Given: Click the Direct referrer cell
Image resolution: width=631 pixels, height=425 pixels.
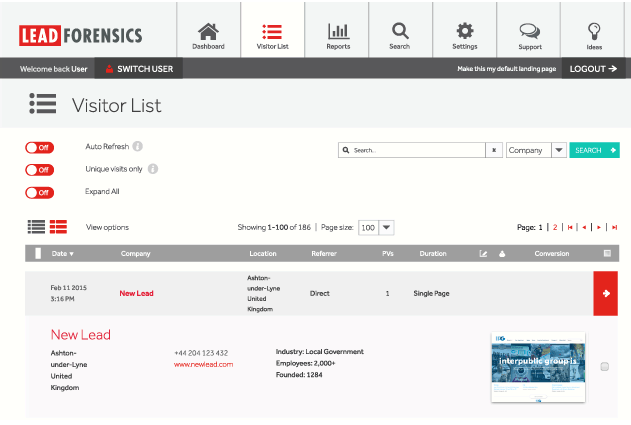Looking at the screenshot, I should pos(320,293).
